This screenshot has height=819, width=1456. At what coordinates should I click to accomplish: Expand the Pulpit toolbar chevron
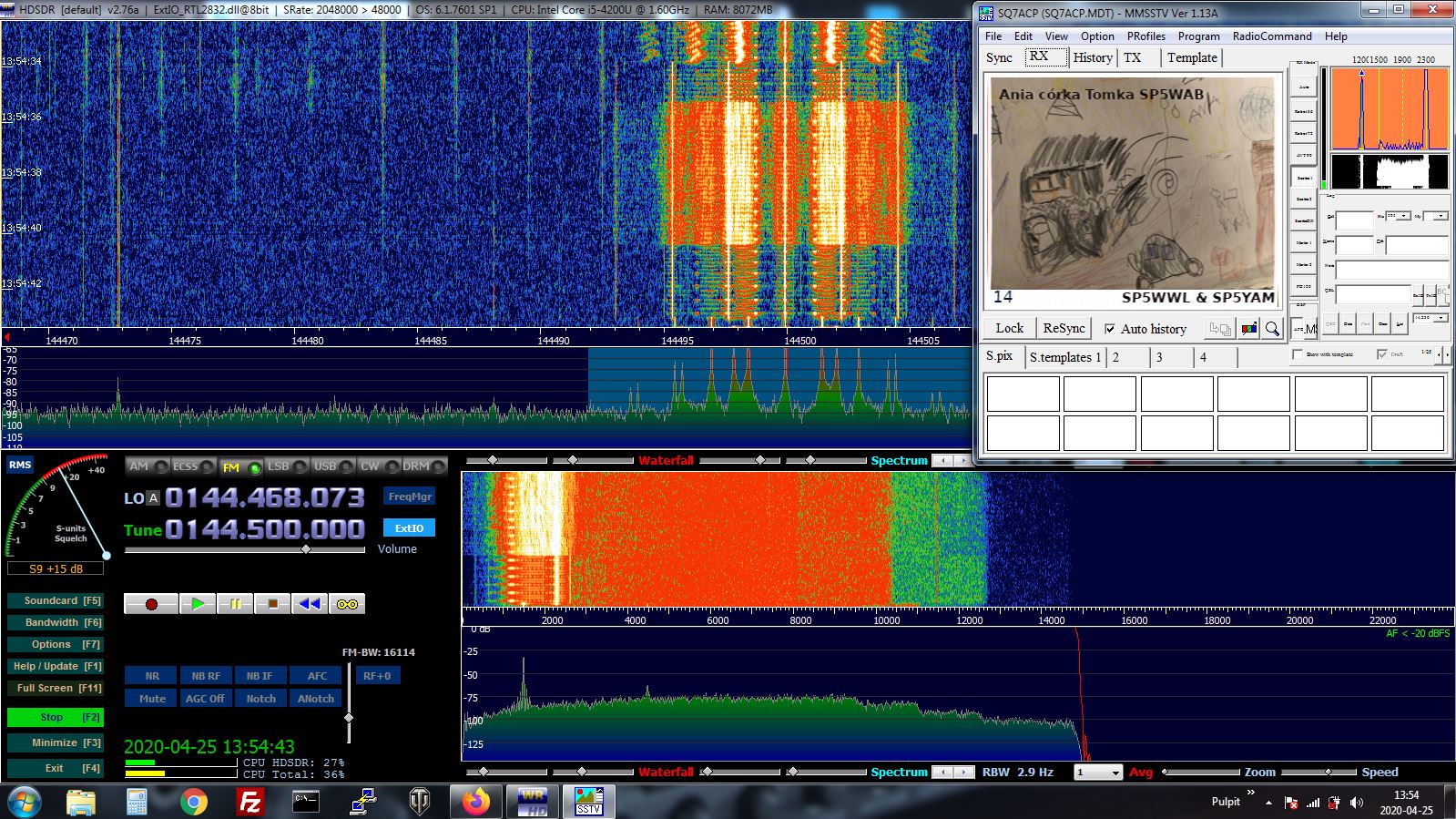(1251, 793)
